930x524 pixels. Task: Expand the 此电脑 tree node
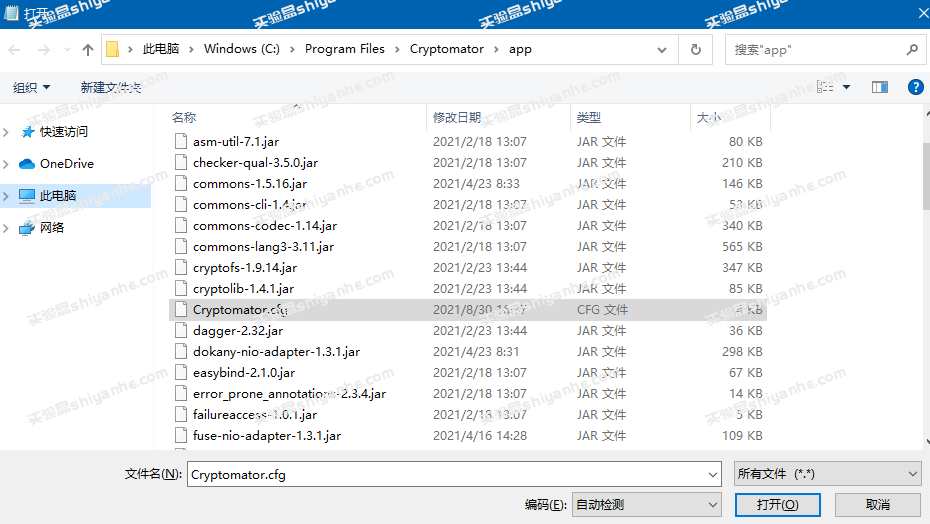click(7, 196)
